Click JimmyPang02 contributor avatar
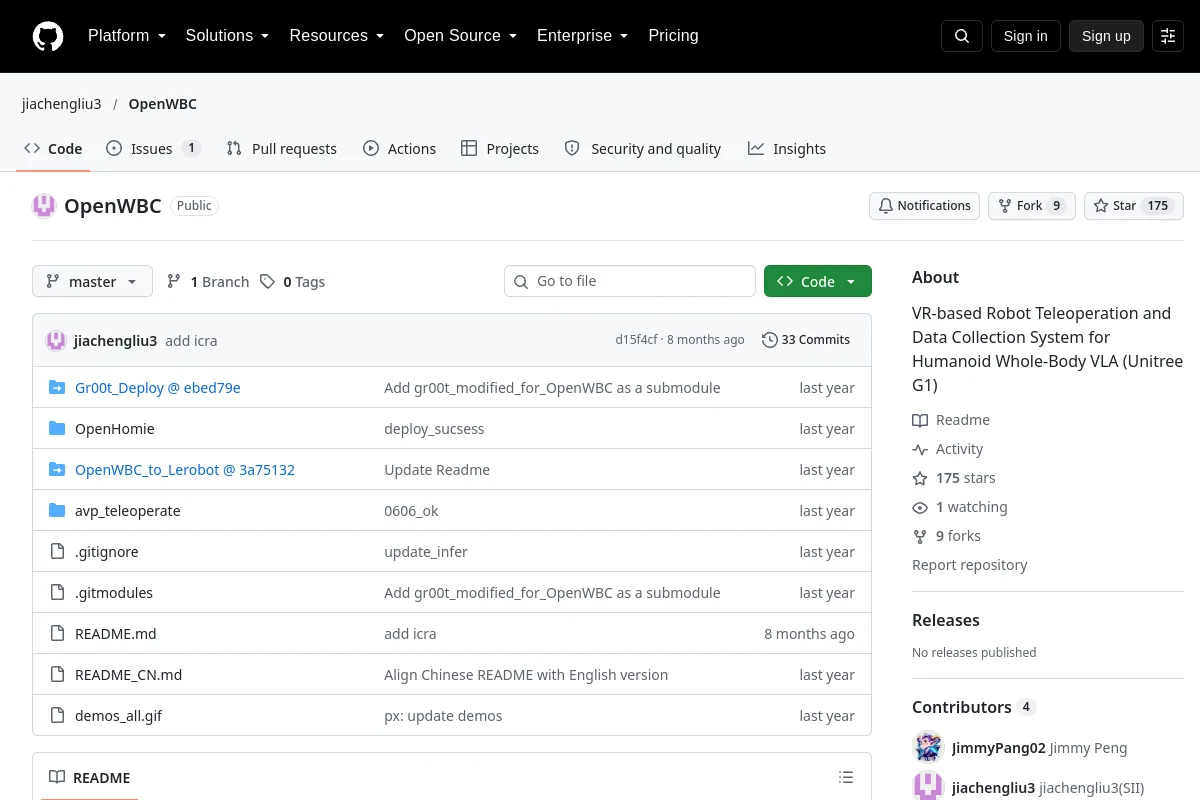The height and width of the screenshot is (800, 1200). pos(928,748)
